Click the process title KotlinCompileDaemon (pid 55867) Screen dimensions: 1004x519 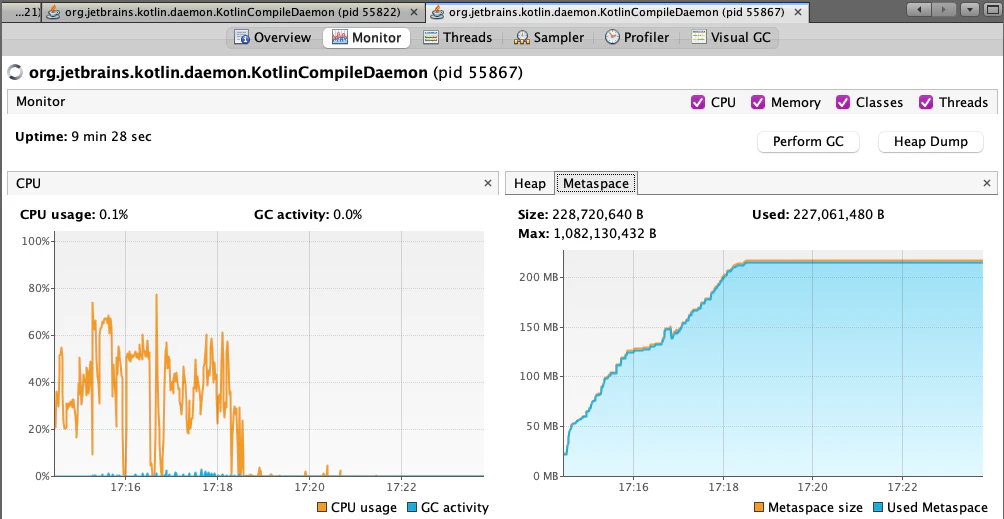[276, 73]
